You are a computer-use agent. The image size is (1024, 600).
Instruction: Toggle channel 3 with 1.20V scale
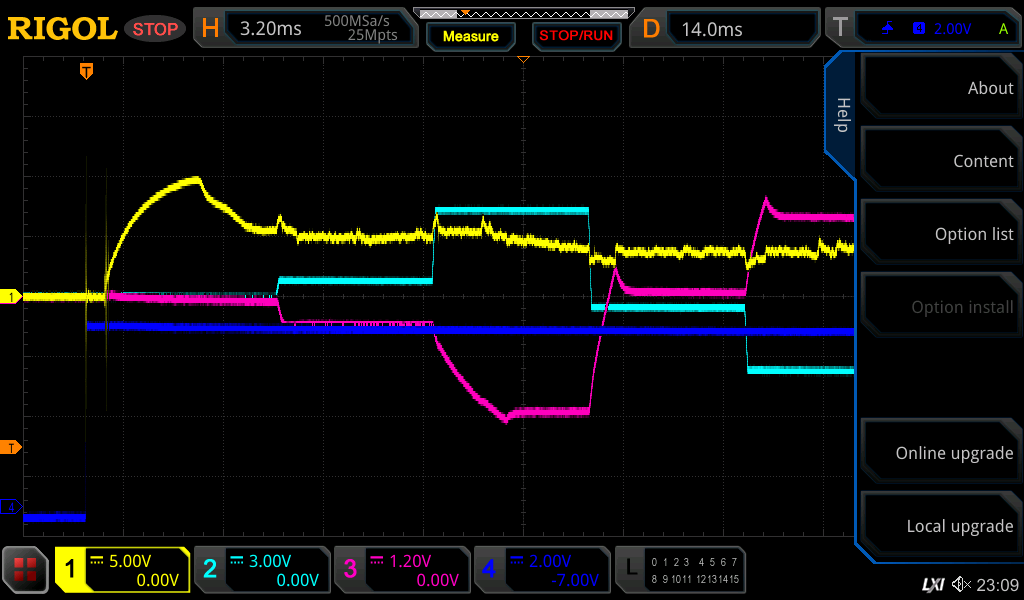[401, 570]
